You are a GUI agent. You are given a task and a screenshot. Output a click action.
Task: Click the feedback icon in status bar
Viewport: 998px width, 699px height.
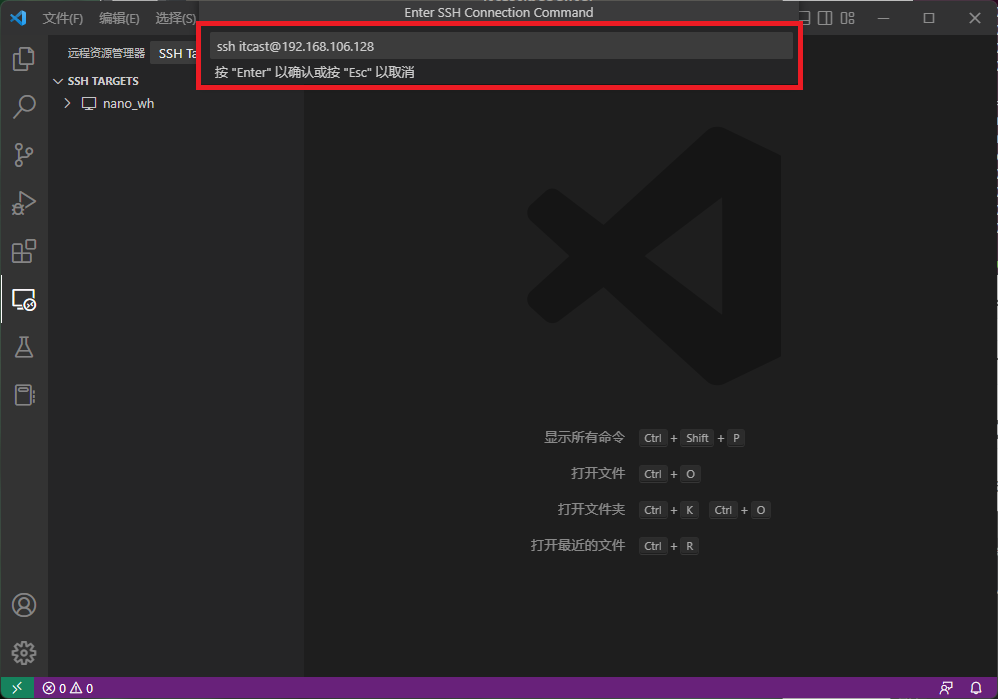(x=946, y=688)
